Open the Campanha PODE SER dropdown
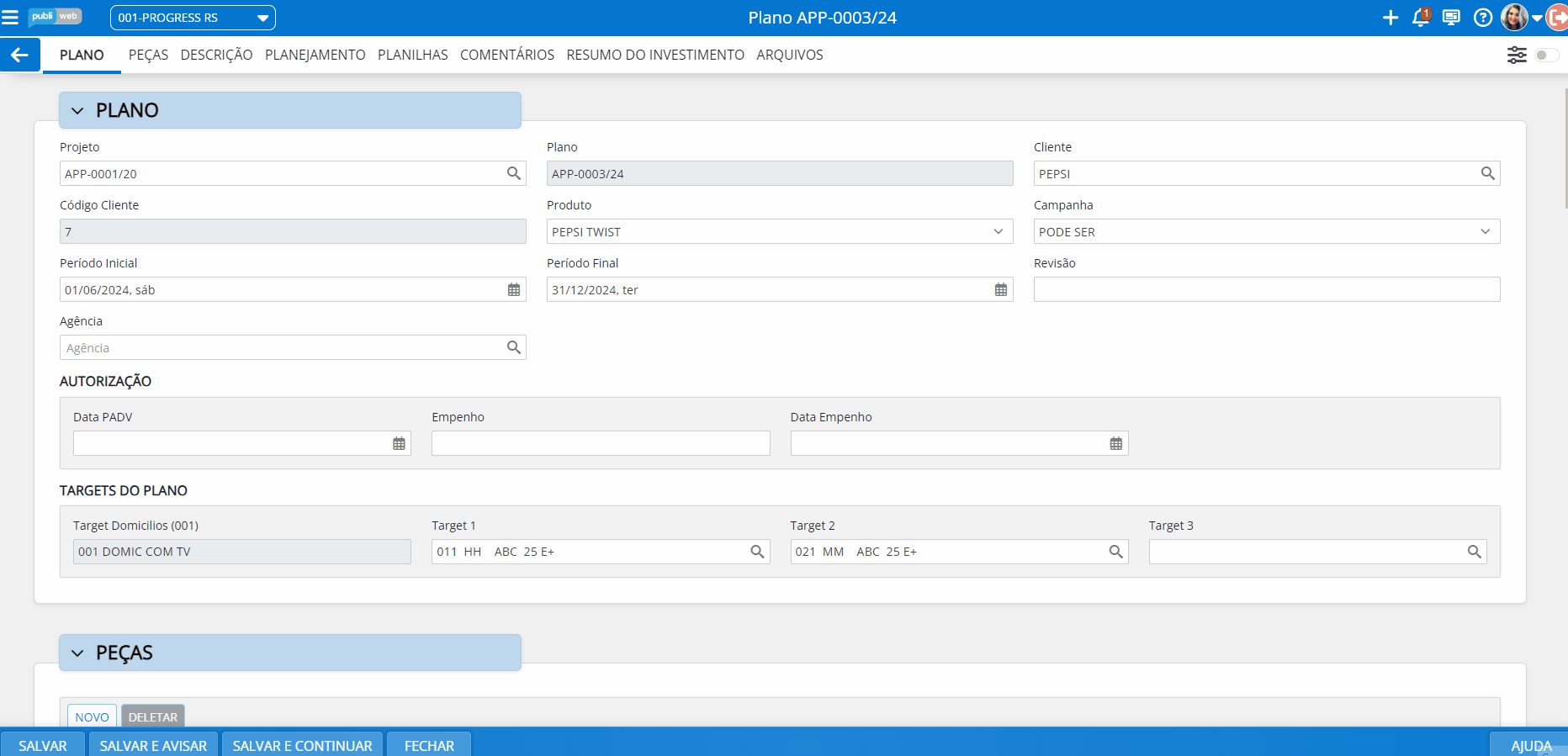The image size is (1568, 756). (x=1267, y=231)
